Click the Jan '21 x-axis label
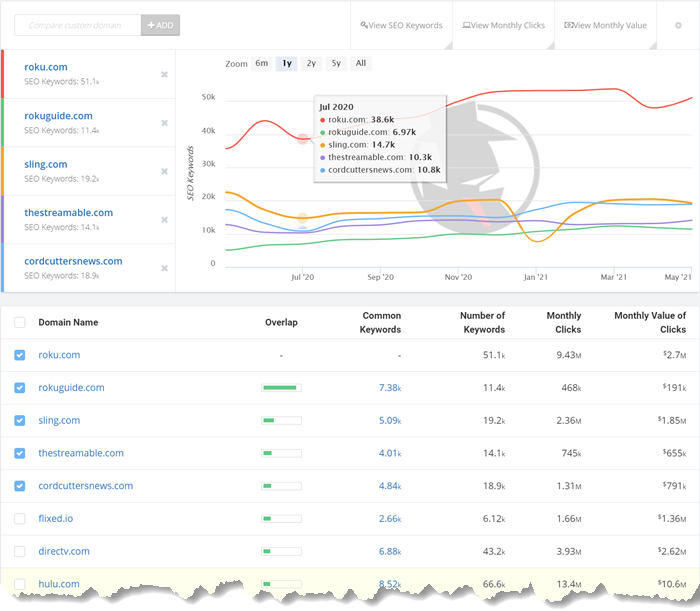The image size is (700, 611). pos(536,277)
